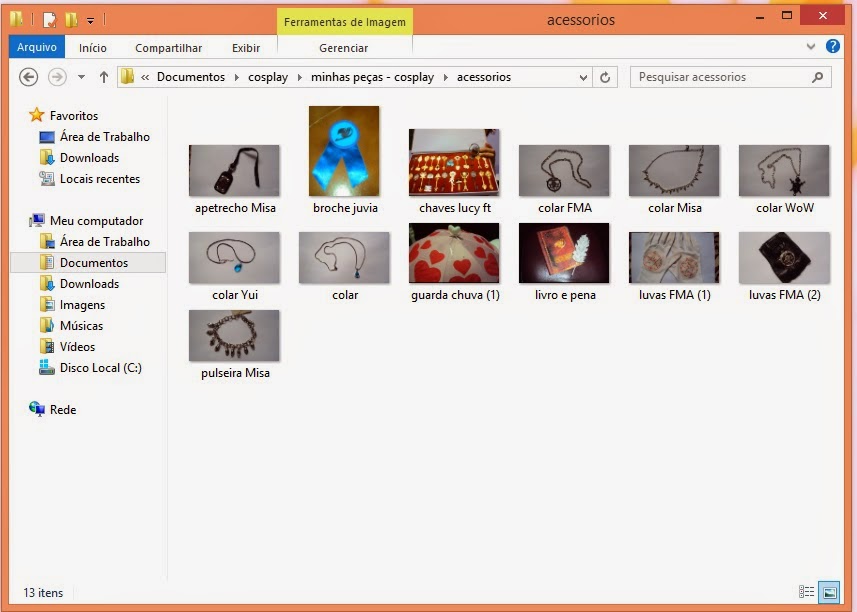Navigate to cosplay in breadcrumb path

click(x=267, y=77)
